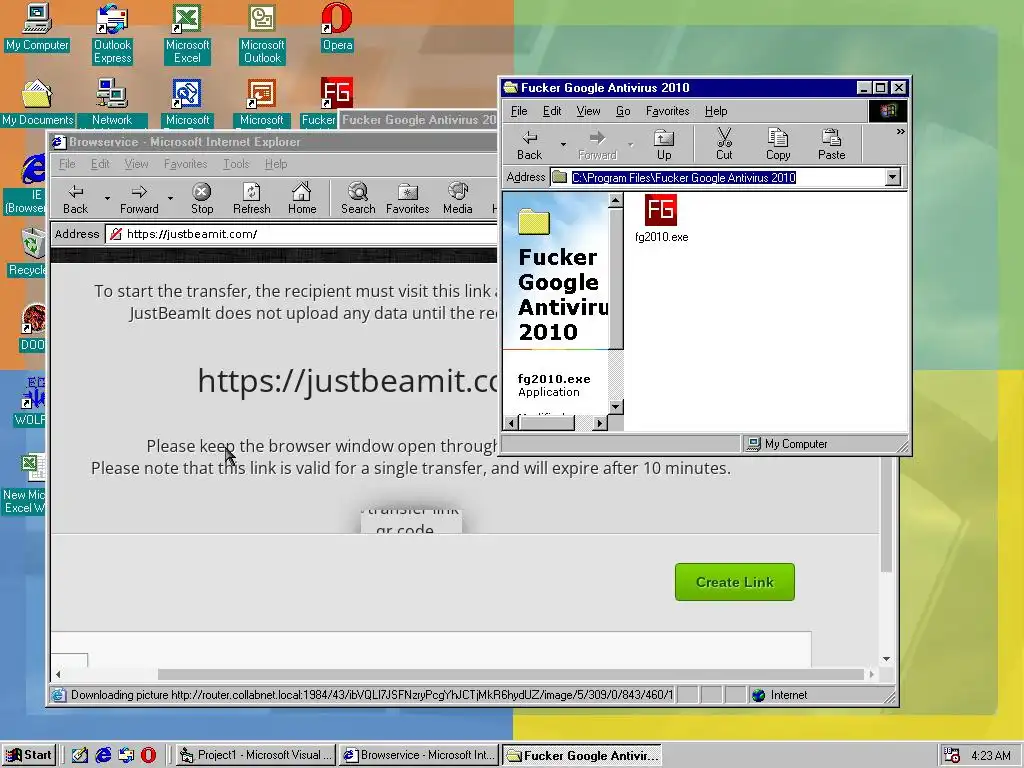The width and height of the screenshot is (1024, 768).
Task: Click Internet Explorer horizontal scrollbar track
Action: pos(511,674)
